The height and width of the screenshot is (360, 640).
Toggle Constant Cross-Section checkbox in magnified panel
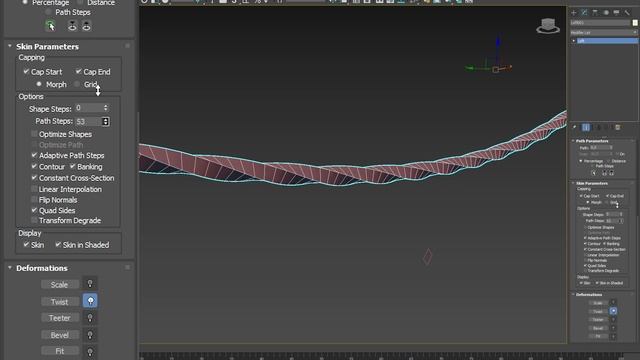pos(34,178)
